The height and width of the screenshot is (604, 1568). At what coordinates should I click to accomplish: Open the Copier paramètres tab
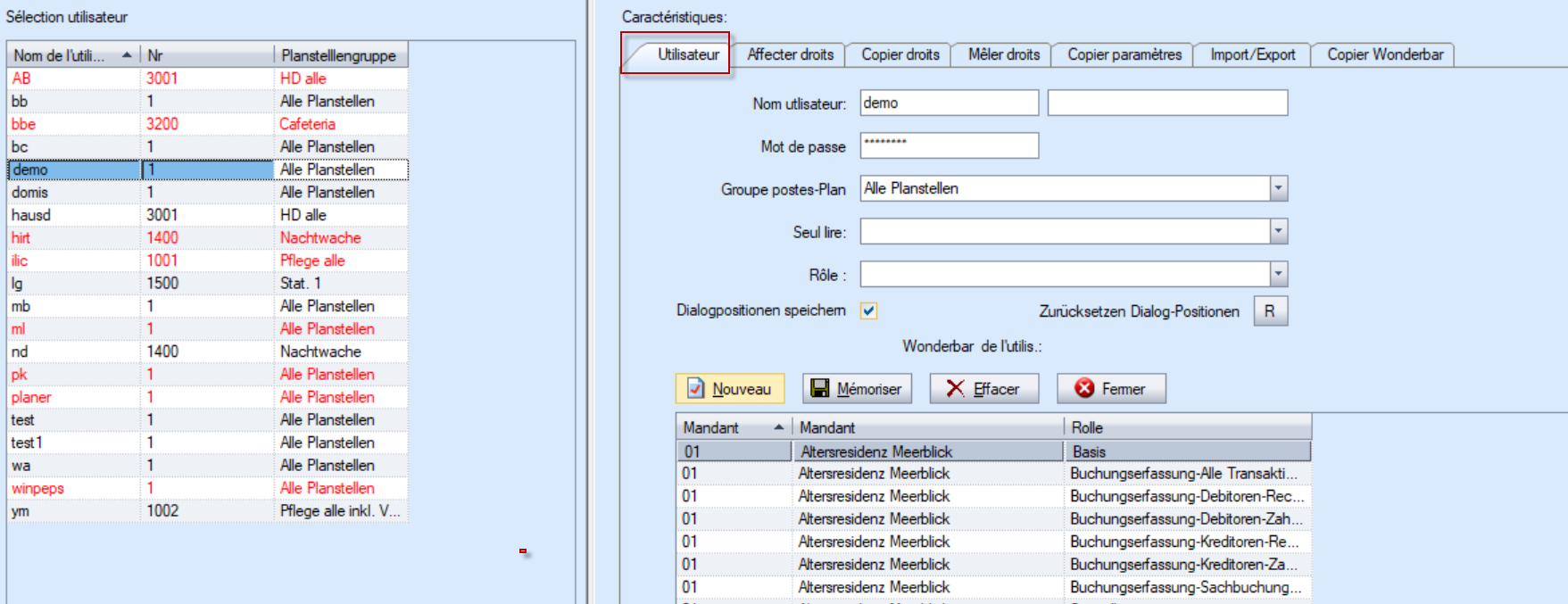point(1124,54)
